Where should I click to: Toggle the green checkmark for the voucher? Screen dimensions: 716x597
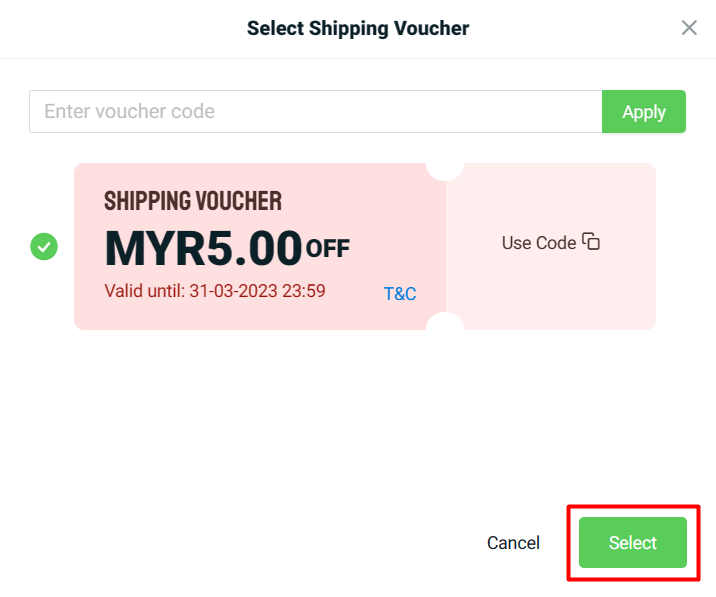click(44, 247)
